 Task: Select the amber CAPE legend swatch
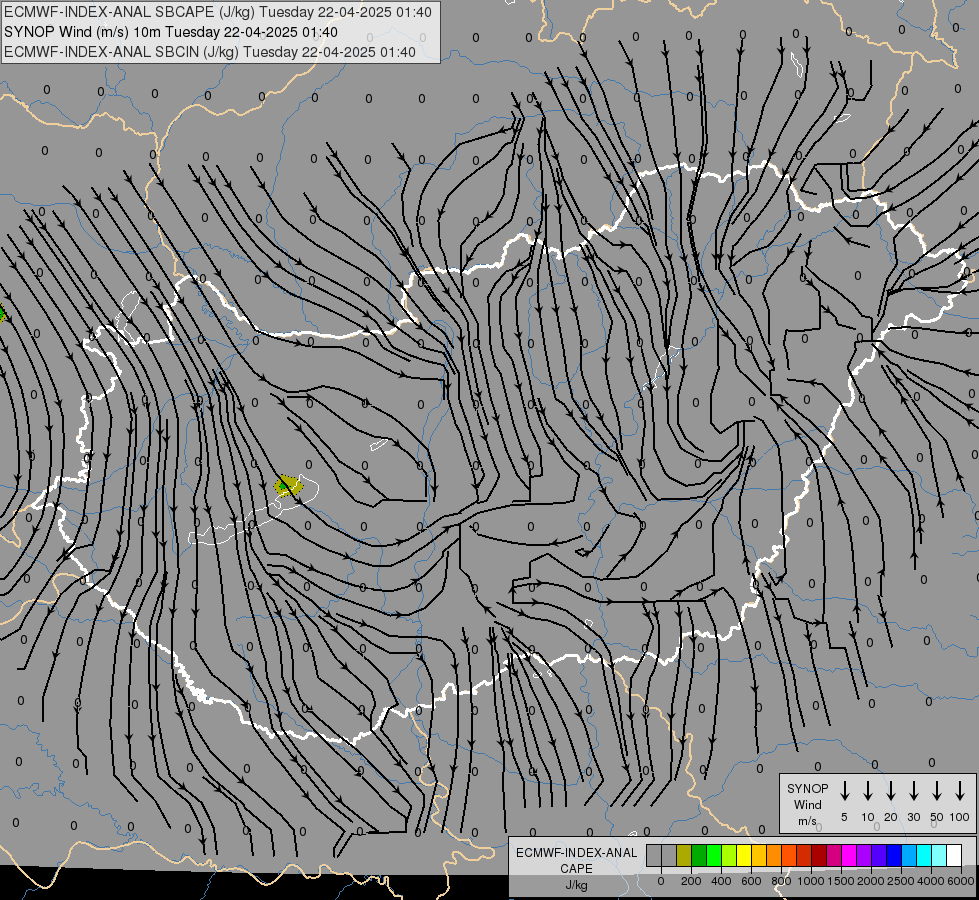coord(759,855)
